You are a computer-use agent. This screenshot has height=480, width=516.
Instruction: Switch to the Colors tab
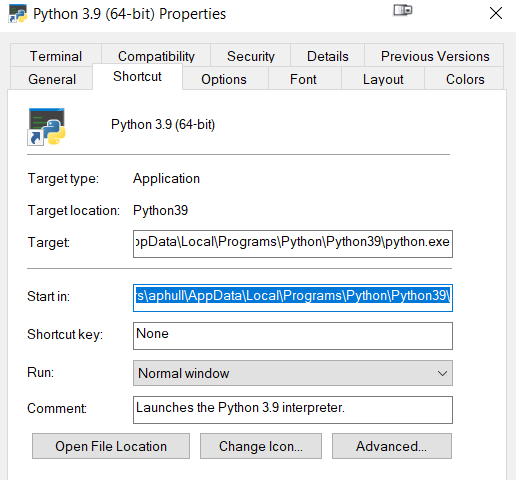click(465, 79)
